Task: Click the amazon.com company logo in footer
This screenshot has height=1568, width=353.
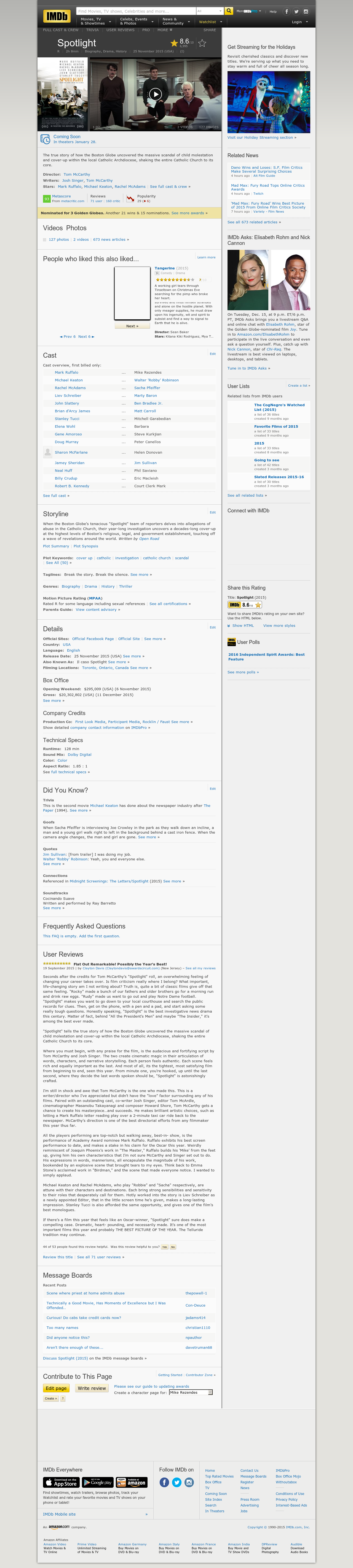Action: click(x=59, y=1527)
